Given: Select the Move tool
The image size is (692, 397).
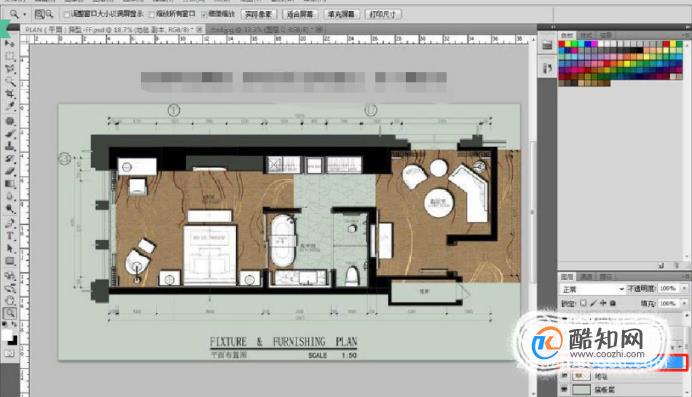Looking at the screenshot, I should (9, 44).
